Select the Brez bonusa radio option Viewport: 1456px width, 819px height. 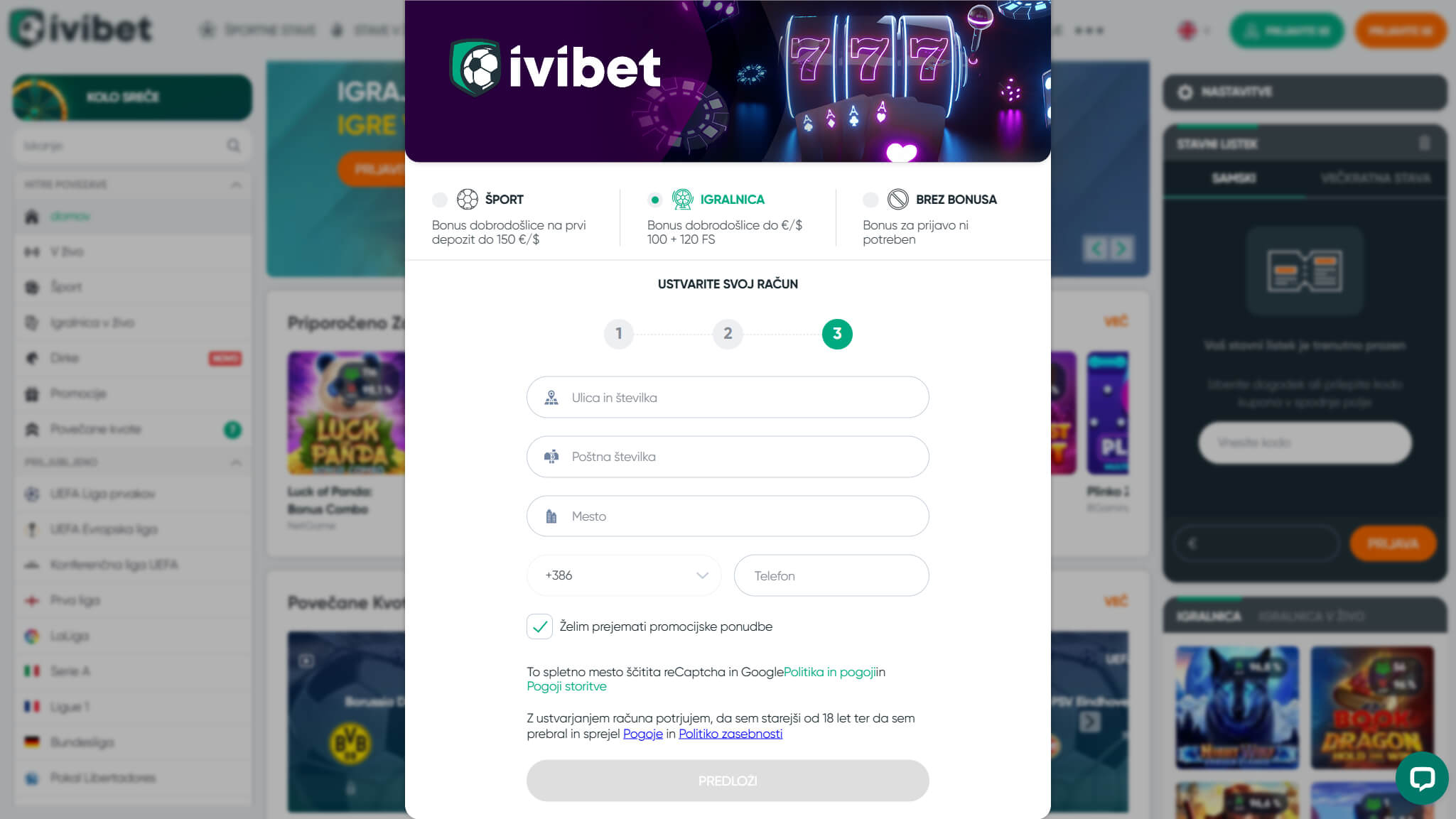pyautogui.click(x=870, y=200)
